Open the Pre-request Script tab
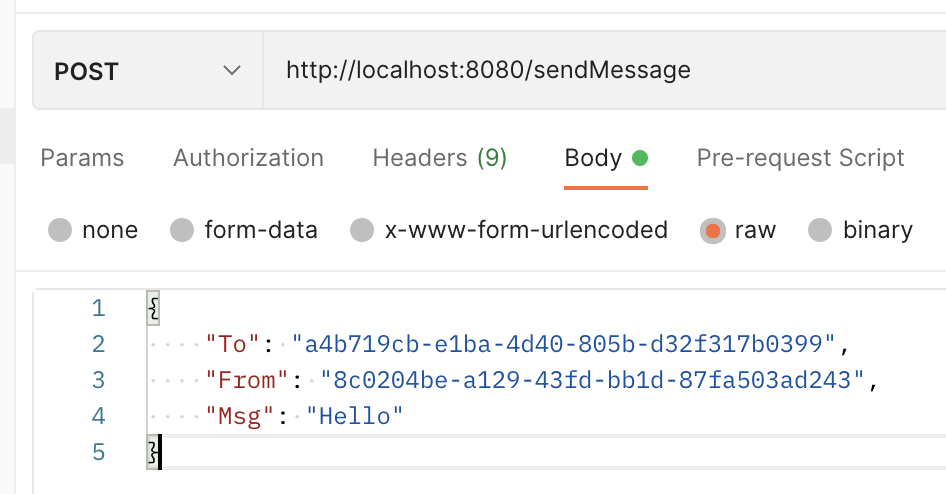The image size is (946, 494). (800, 158)
